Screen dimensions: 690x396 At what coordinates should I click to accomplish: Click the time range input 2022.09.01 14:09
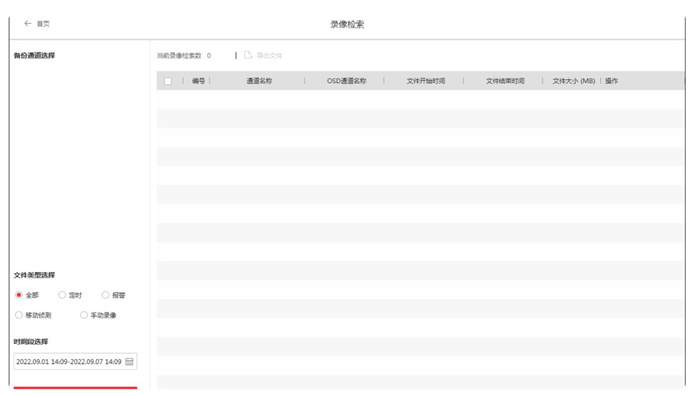[x=75, y=362]
